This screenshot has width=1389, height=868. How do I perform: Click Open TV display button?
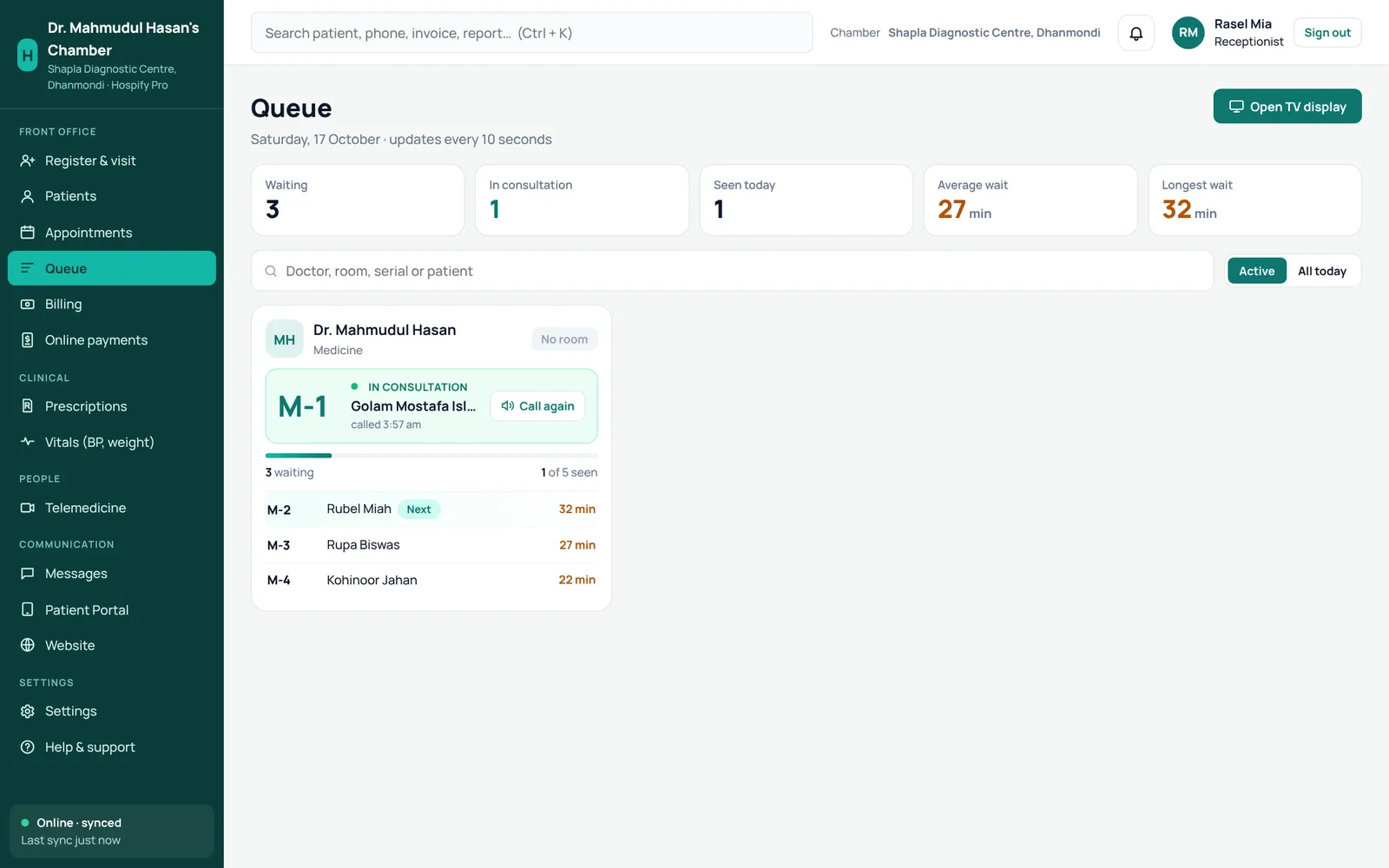click(x=1287, y=106)
